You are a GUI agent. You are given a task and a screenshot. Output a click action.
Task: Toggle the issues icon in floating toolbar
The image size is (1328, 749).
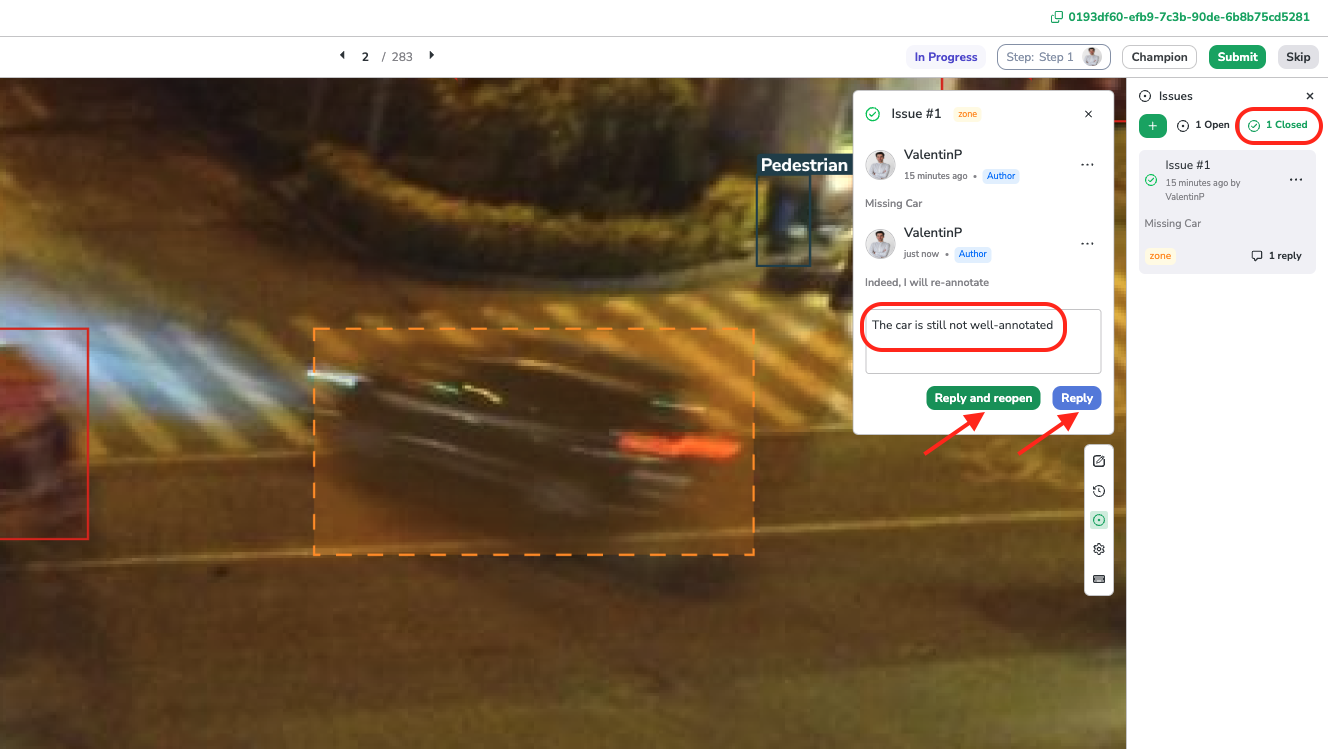(x=1099, y=520)
